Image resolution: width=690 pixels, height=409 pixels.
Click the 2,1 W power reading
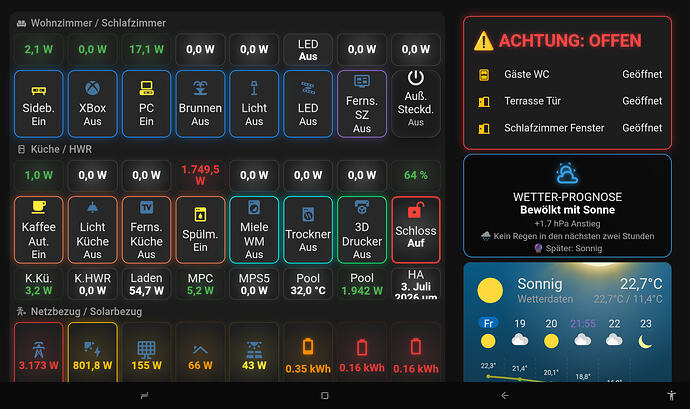39,50
